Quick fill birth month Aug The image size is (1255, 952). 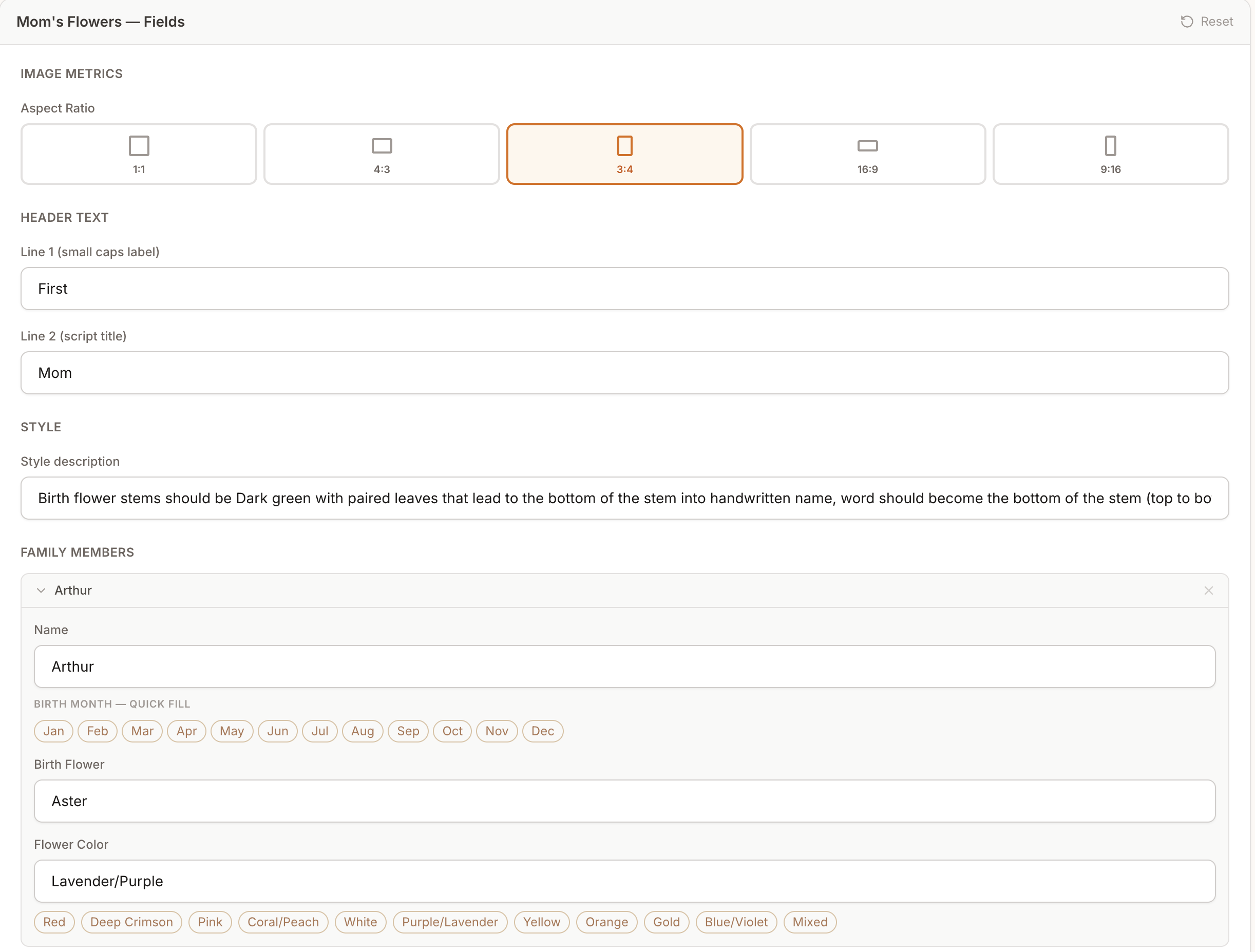[x=362, y=731]
